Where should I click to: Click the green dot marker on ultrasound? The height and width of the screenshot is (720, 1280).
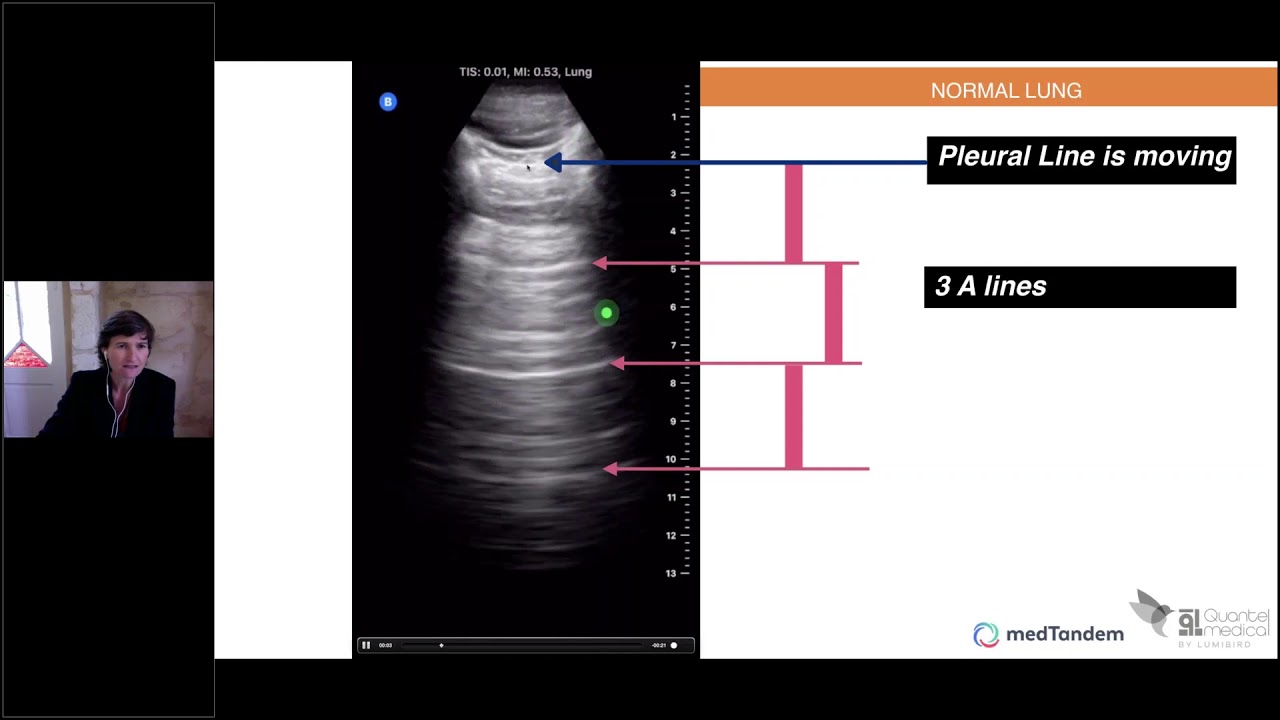606,314
